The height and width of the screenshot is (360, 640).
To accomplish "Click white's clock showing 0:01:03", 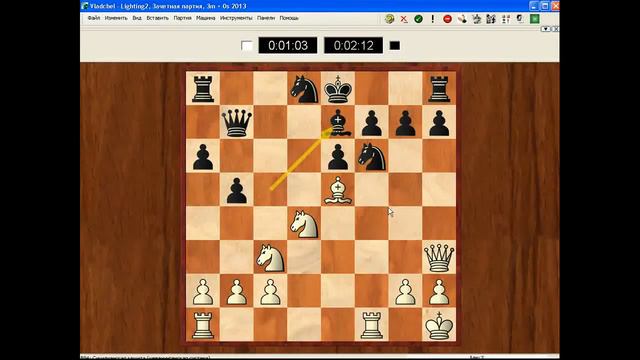I will tap(288, 45).
